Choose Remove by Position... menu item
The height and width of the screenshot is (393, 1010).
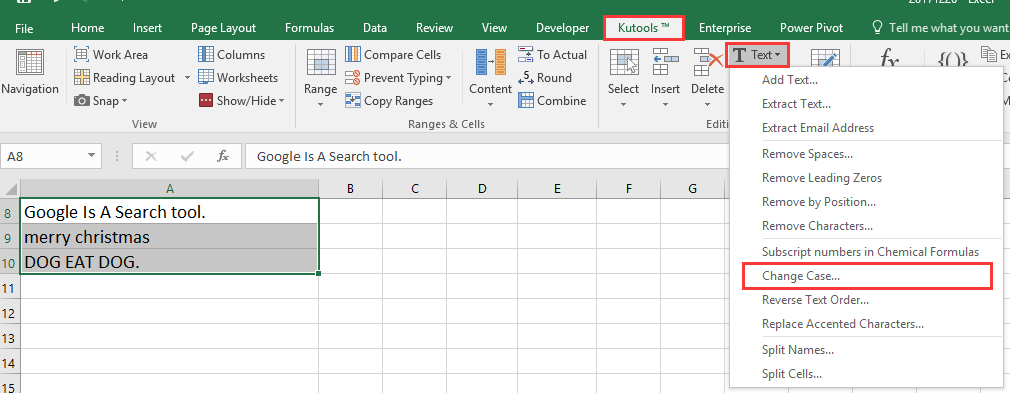(x=866, y=202)
